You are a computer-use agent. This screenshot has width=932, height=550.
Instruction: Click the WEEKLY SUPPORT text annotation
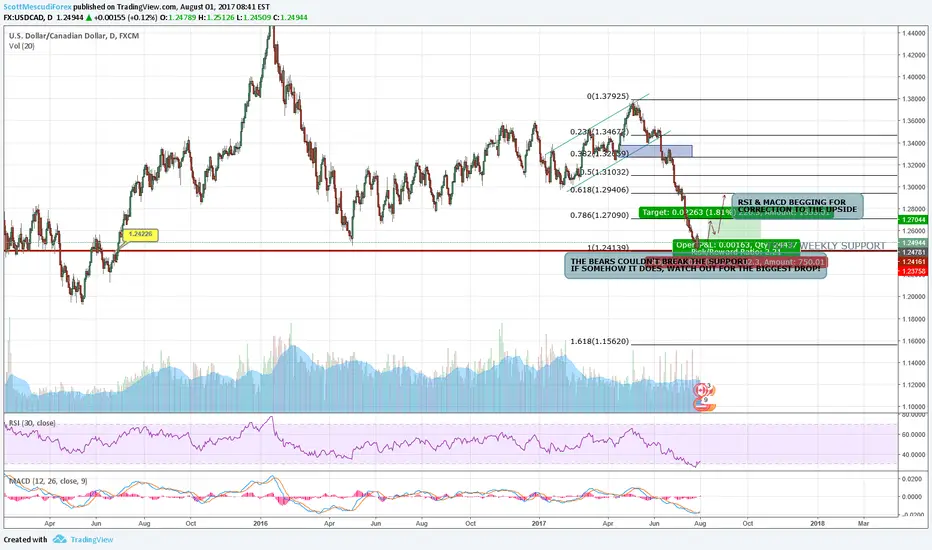click(842, 246)
